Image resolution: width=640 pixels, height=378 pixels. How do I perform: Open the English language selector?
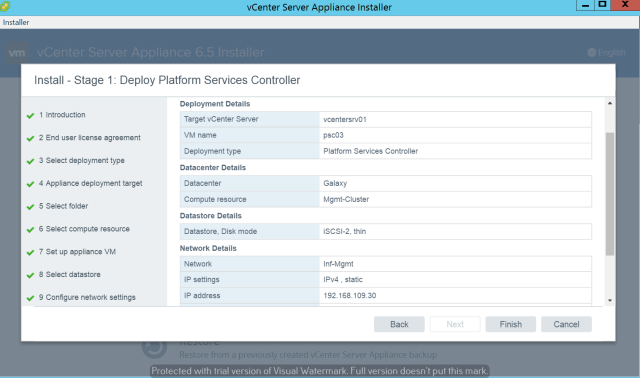point(607,52)
